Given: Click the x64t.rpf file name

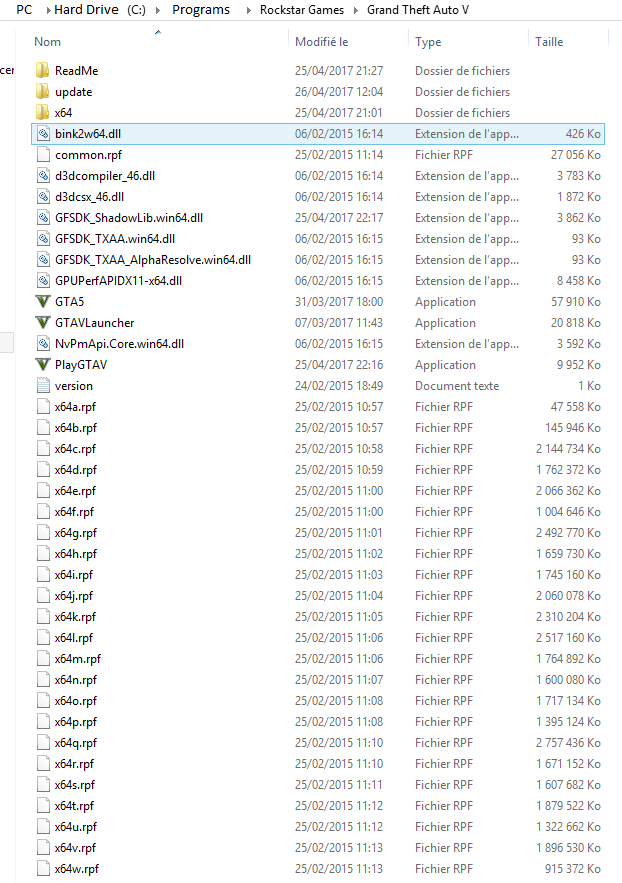Looking at the screenshot, I should tap(74, 805).
